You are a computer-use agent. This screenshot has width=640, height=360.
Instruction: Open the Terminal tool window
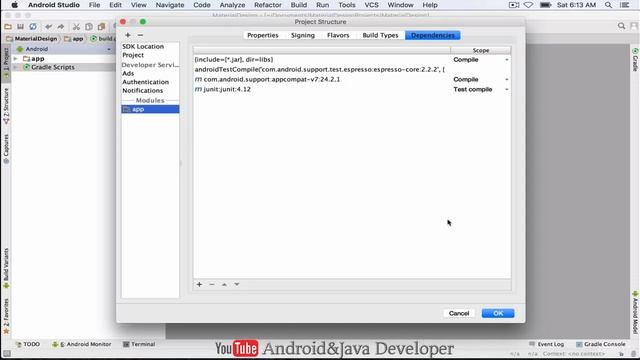[139, 344]
